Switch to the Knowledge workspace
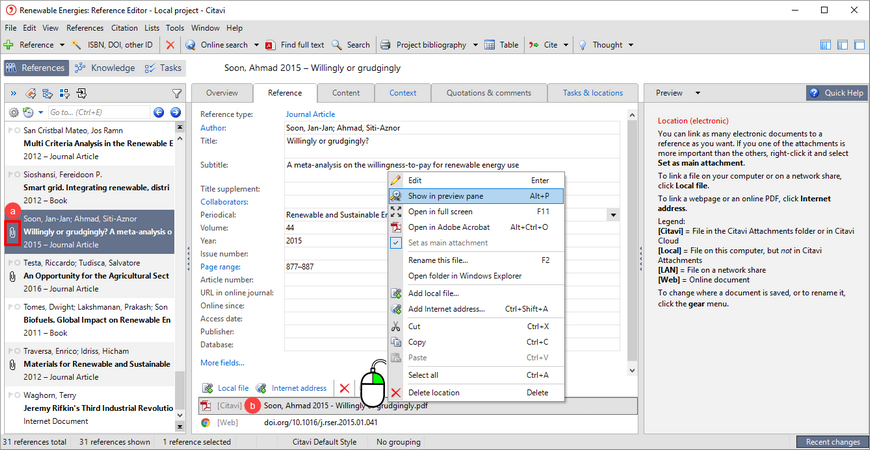 coord(105,68)
